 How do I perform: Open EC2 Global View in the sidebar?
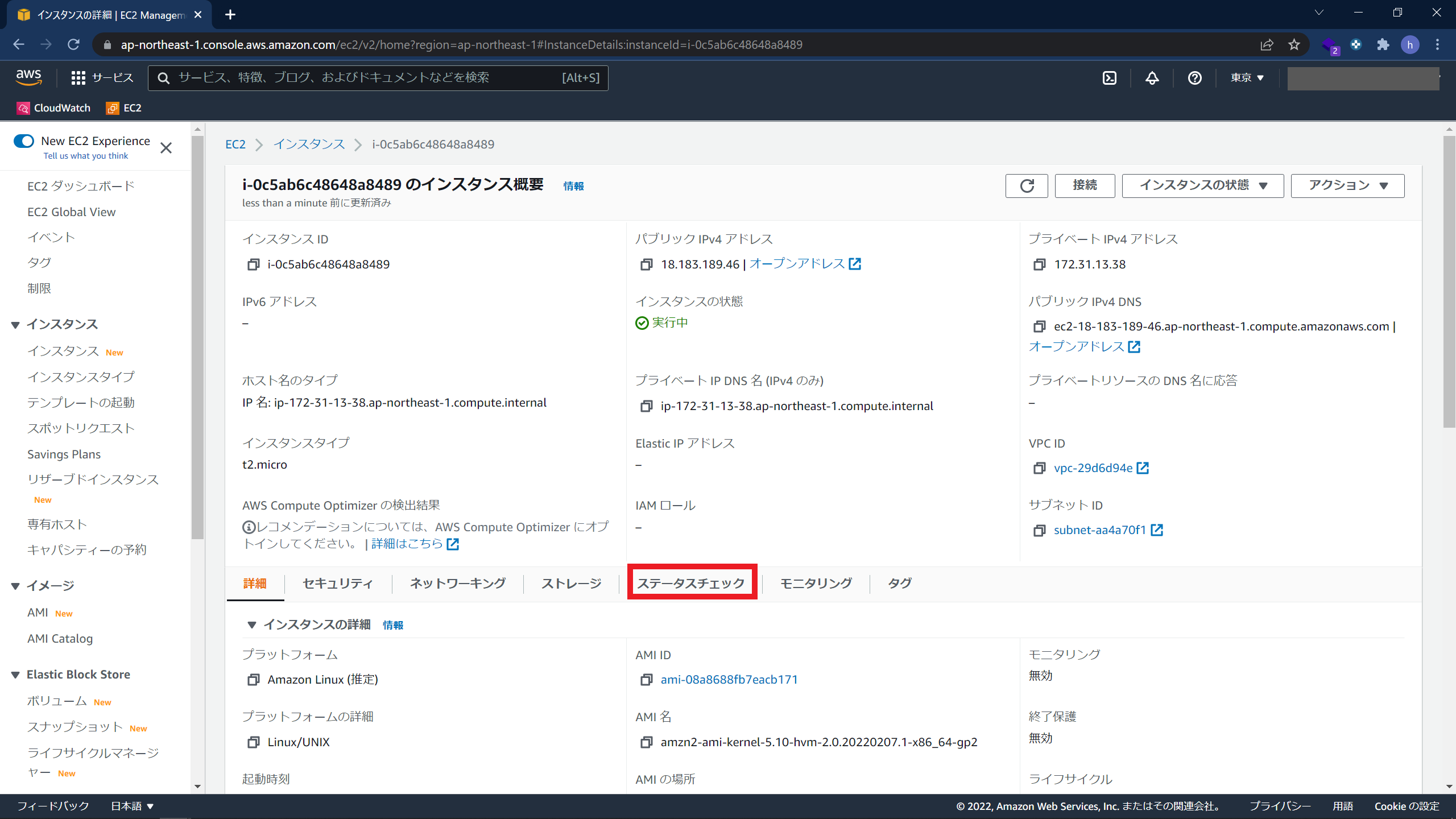click(x=71, y=212)
